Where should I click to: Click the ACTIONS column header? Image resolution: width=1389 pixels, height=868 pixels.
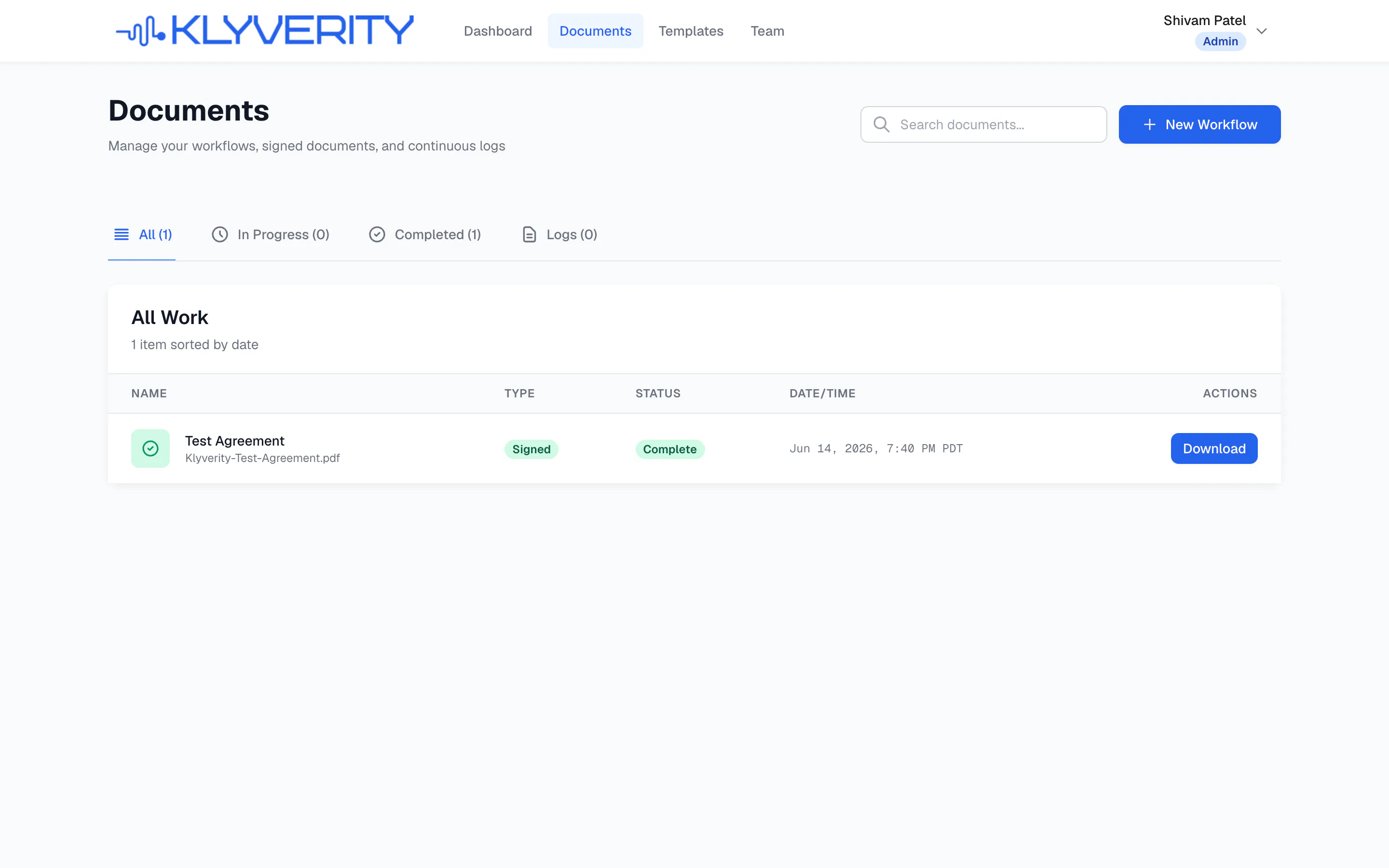(x=1230, y=393)
